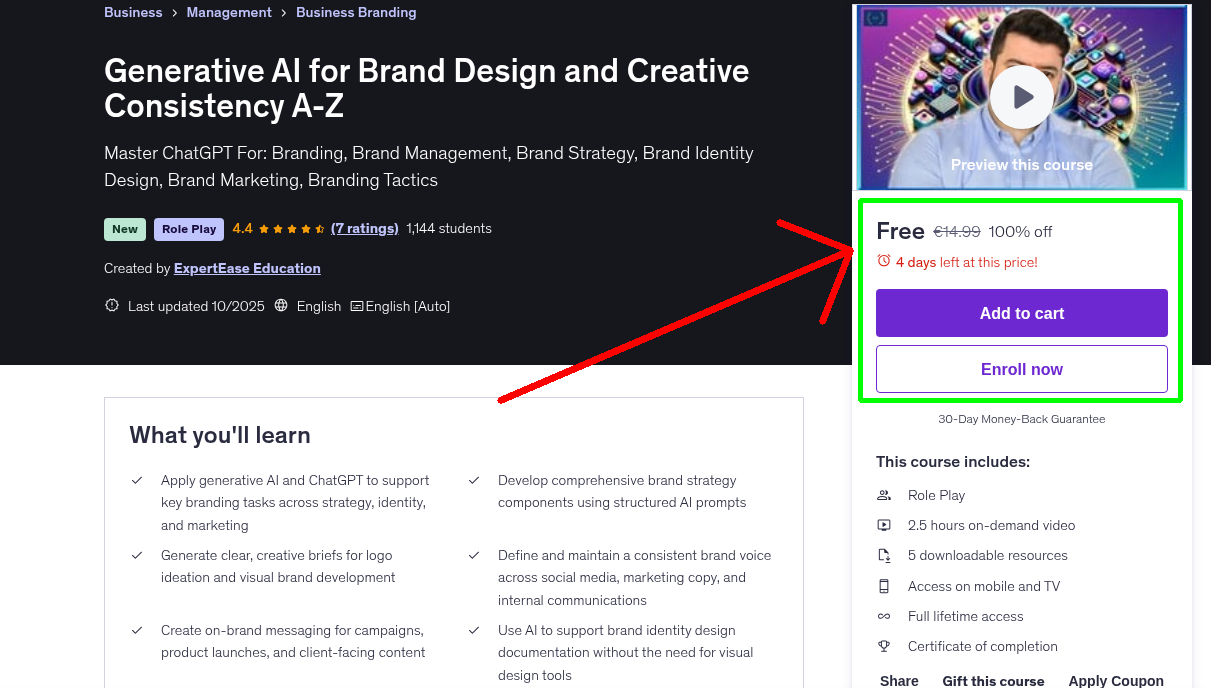This screenshot has width=1211, height=688.
Task: Click the Role Play icon in course includes
Action: (x=883, y=495)
